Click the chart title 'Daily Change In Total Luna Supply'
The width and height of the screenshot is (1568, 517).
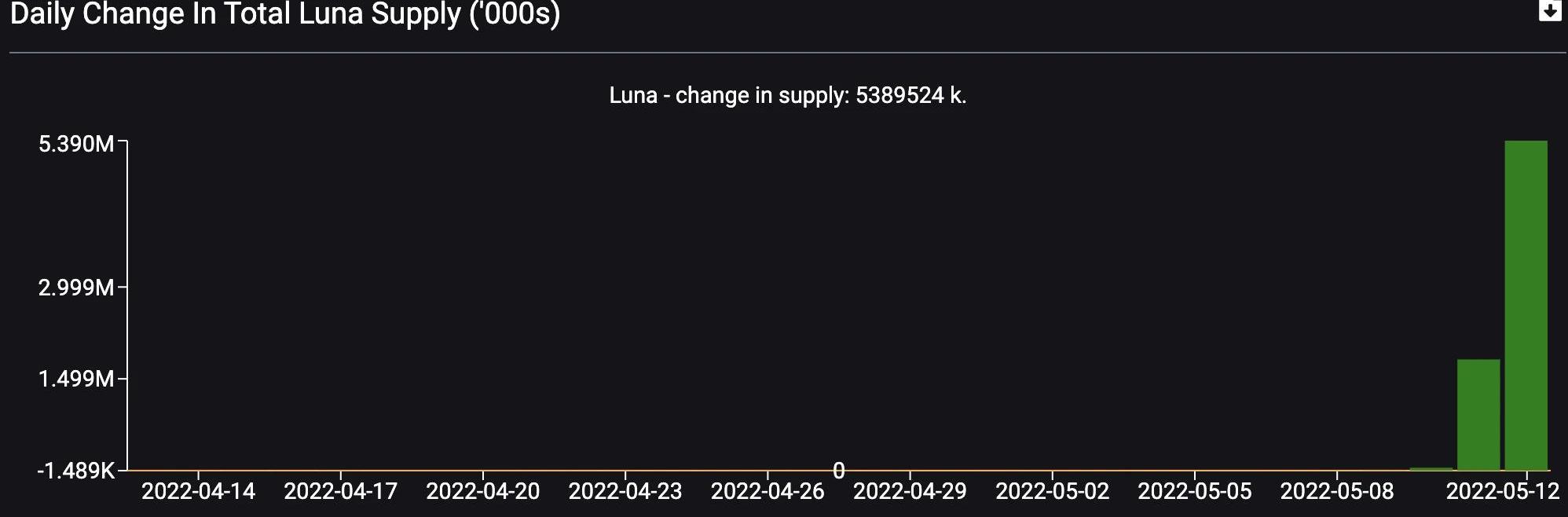[x=284, y=14]
